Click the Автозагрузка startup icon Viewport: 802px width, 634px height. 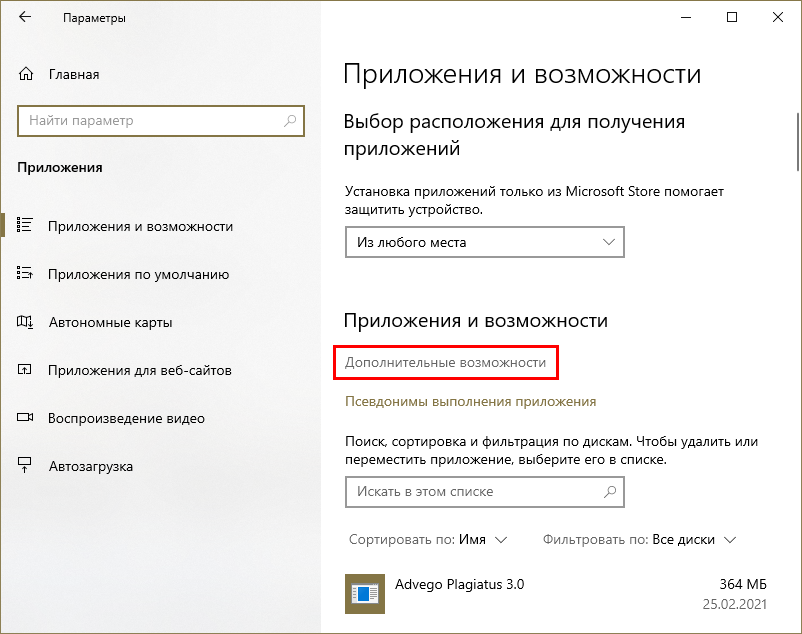(x=26, y=466)
